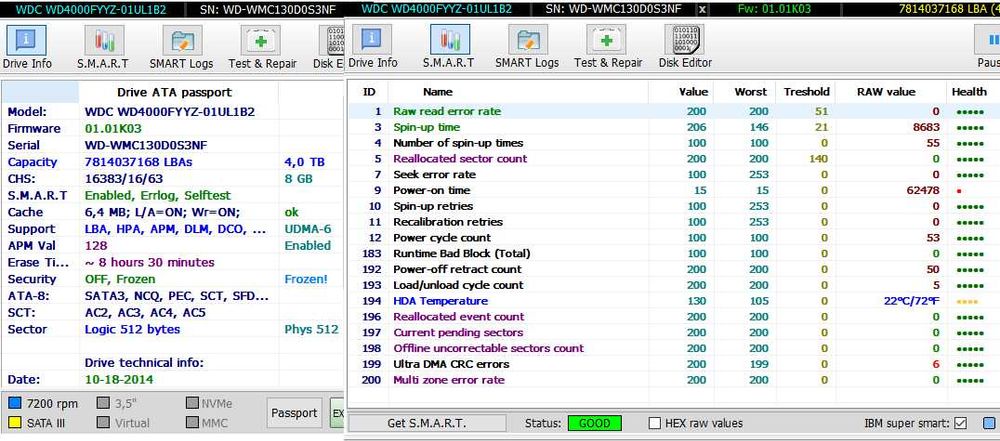Image resolution: width=1000 pixels, height=441 pixels.
Task: Sort by the Value column header
Action: (693, 92)
